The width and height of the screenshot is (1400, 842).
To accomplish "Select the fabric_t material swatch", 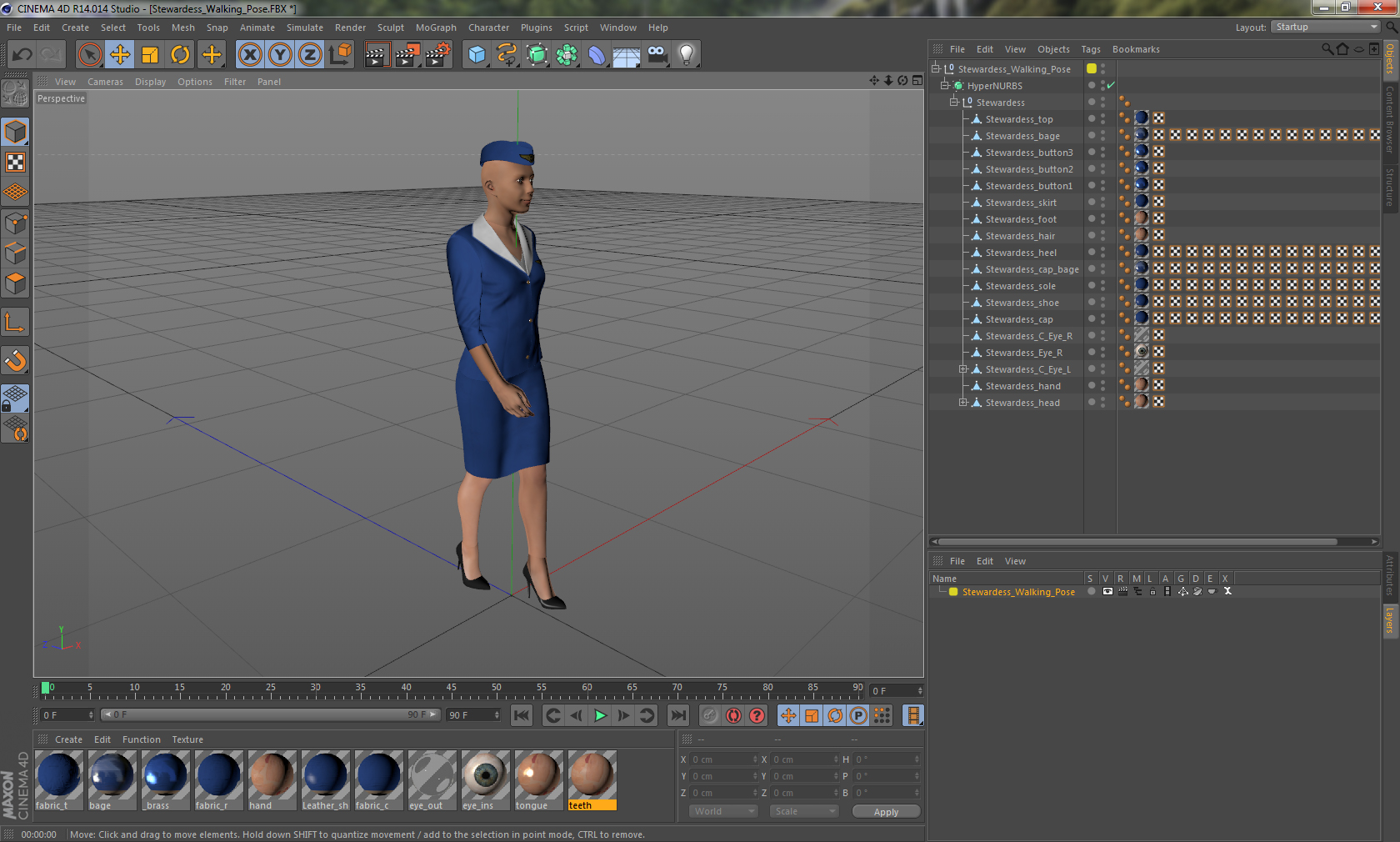I will coord(58,780).
